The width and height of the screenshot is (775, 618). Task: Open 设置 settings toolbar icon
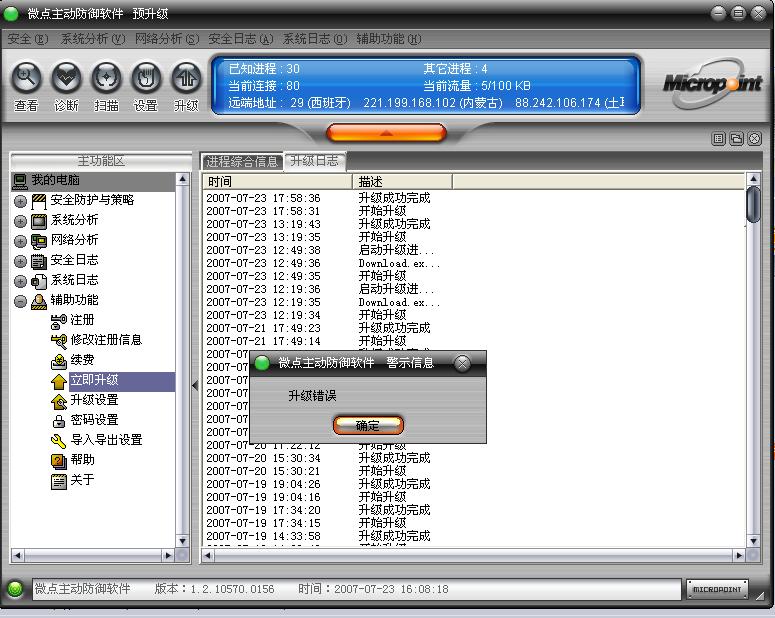(x=146, y=78)
